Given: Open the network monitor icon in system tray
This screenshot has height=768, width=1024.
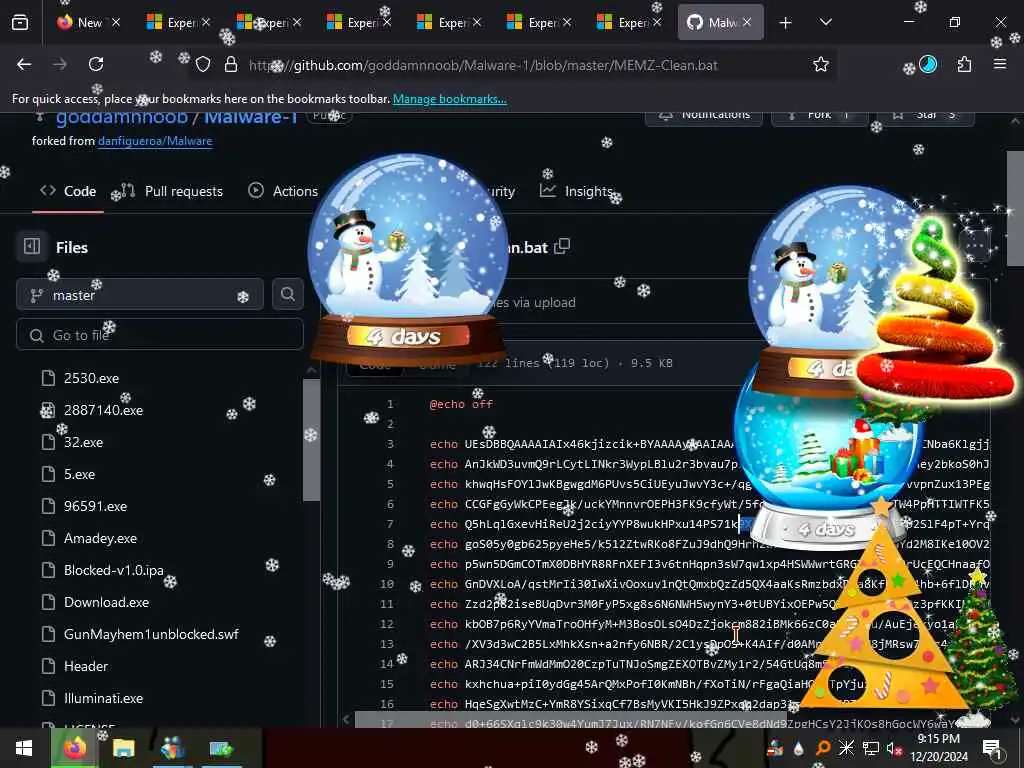Looking at the screenshot, I should pyautogui.click(x=870, y=748).
